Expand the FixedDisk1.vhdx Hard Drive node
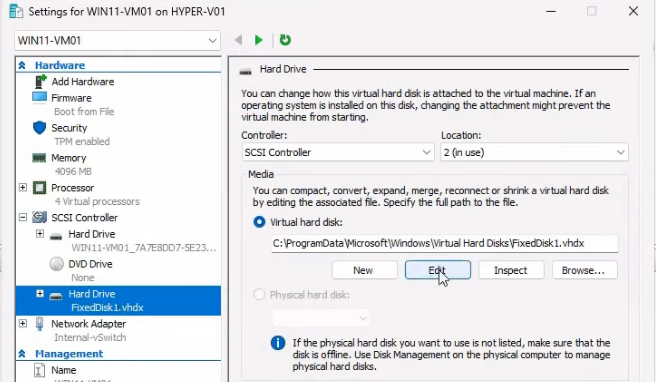 pyautogui.click(x=40, y=293)
